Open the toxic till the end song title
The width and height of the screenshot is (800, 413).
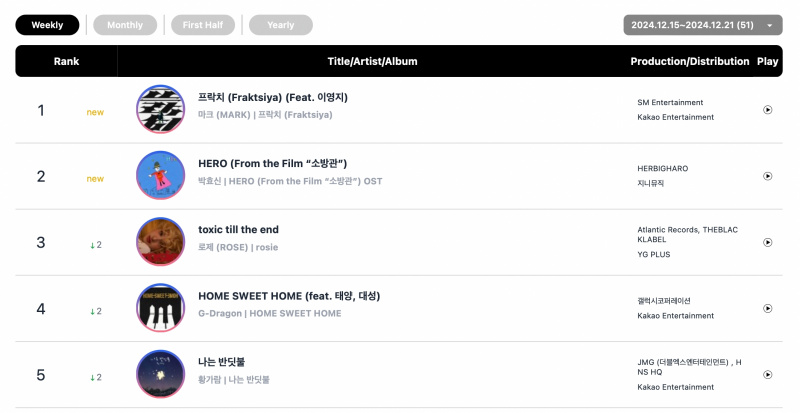point(238,230)
